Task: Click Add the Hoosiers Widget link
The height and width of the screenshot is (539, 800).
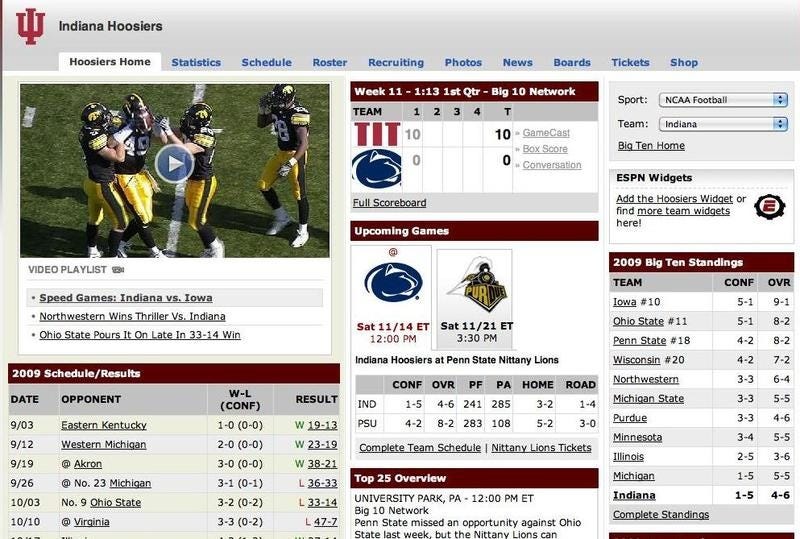Action: click(x=674, y=199)
